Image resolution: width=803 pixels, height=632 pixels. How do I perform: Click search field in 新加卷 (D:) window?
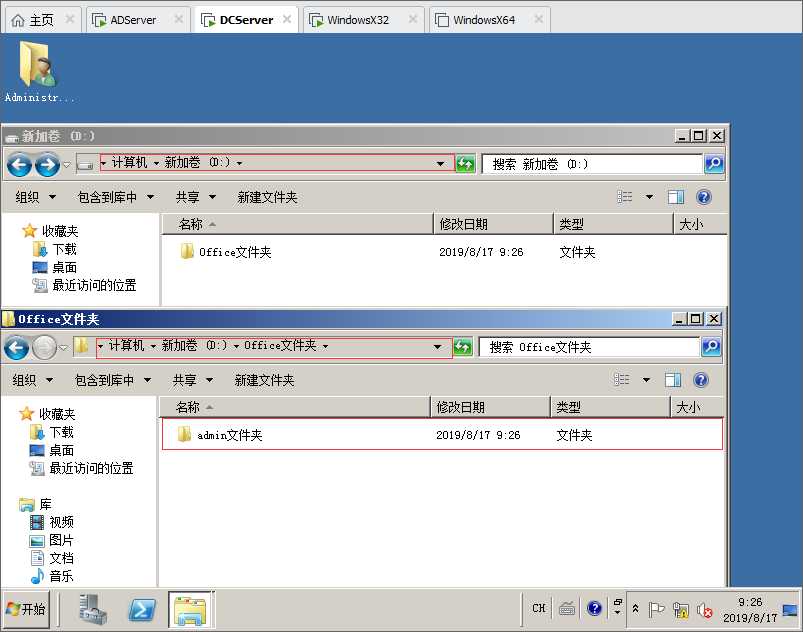pyautogui.click(x=592, y=164)
